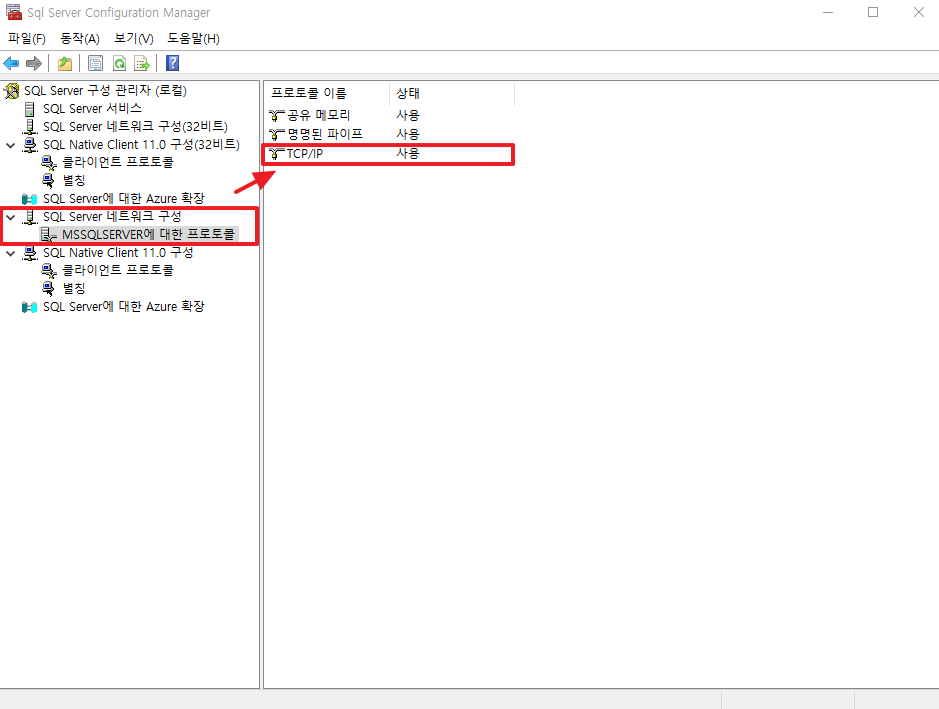Select the last SQL Server에 대한 Azure 확장 label
This screenshot has width=939, height=709.
(x=124, y=307)
